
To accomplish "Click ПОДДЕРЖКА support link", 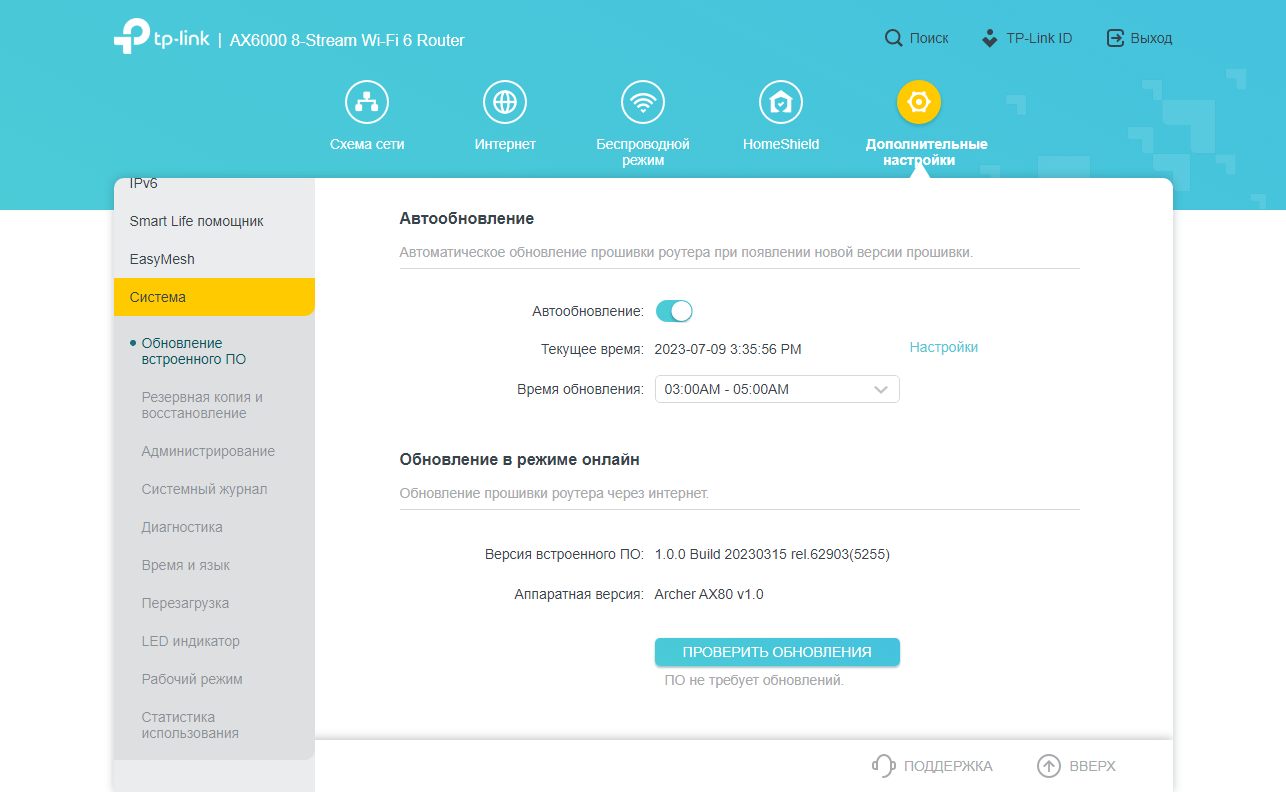I will click(x=948, y=766).
